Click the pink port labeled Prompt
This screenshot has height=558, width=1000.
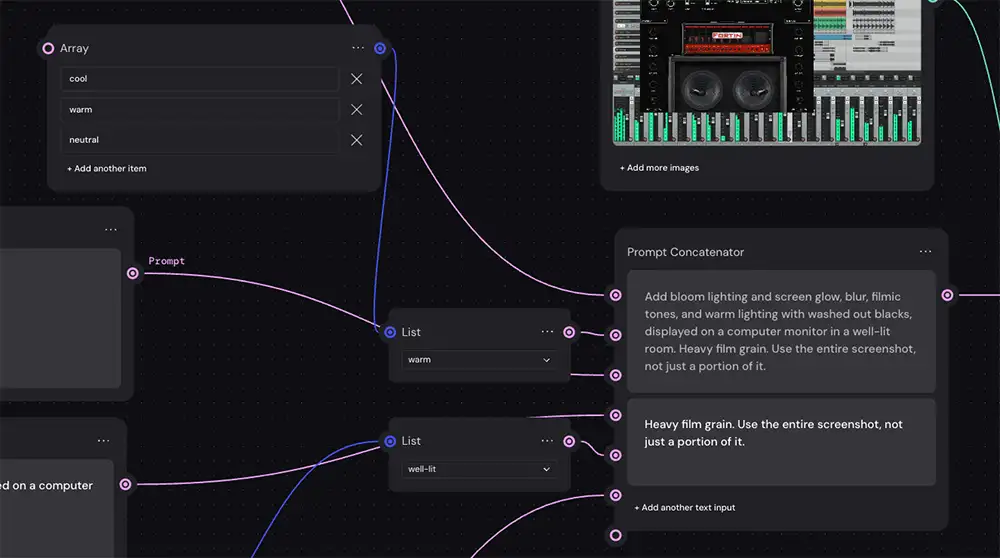coord(133,273)
